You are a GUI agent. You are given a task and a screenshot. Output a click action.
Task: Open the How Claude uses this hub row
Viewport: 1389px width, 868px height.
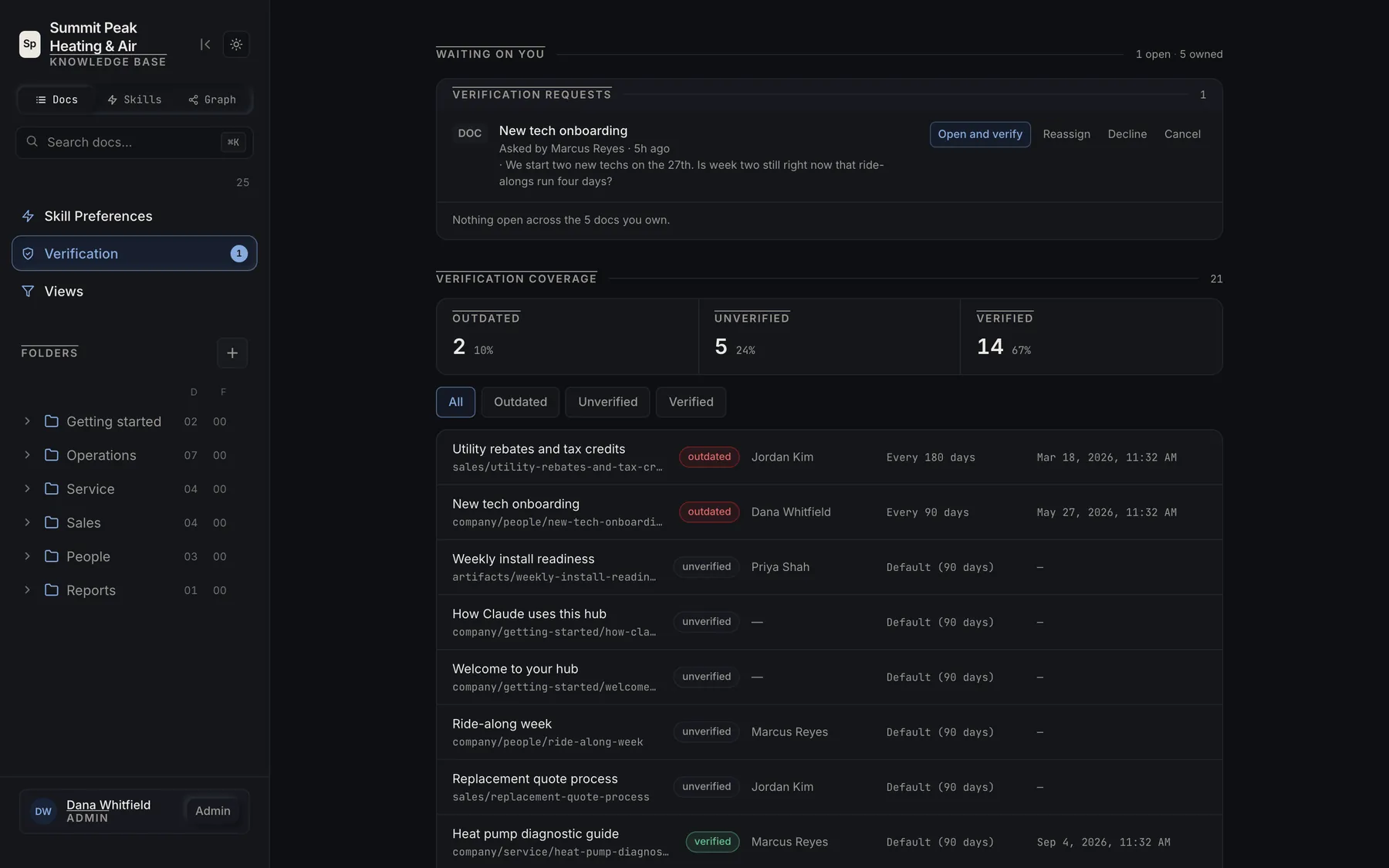pyautogui.click(x=830, y=622)
